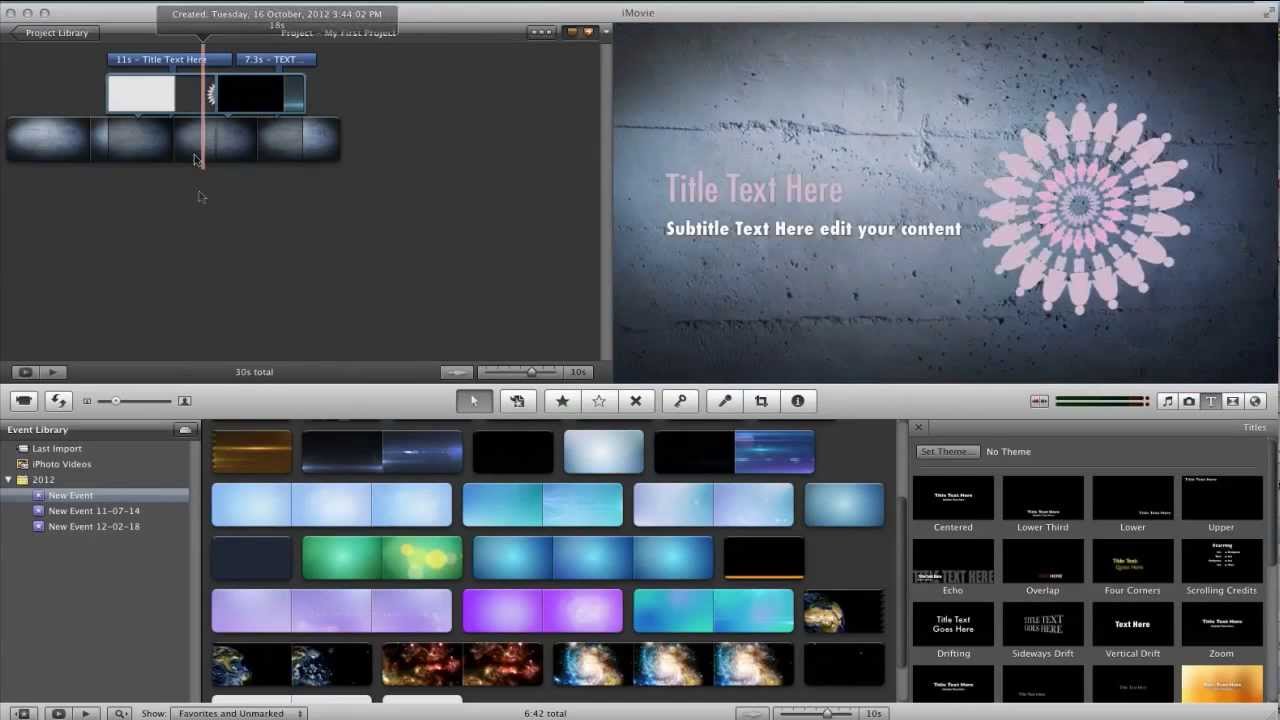
Task: Select Last Import in Event Library
Action: point(57,449)
